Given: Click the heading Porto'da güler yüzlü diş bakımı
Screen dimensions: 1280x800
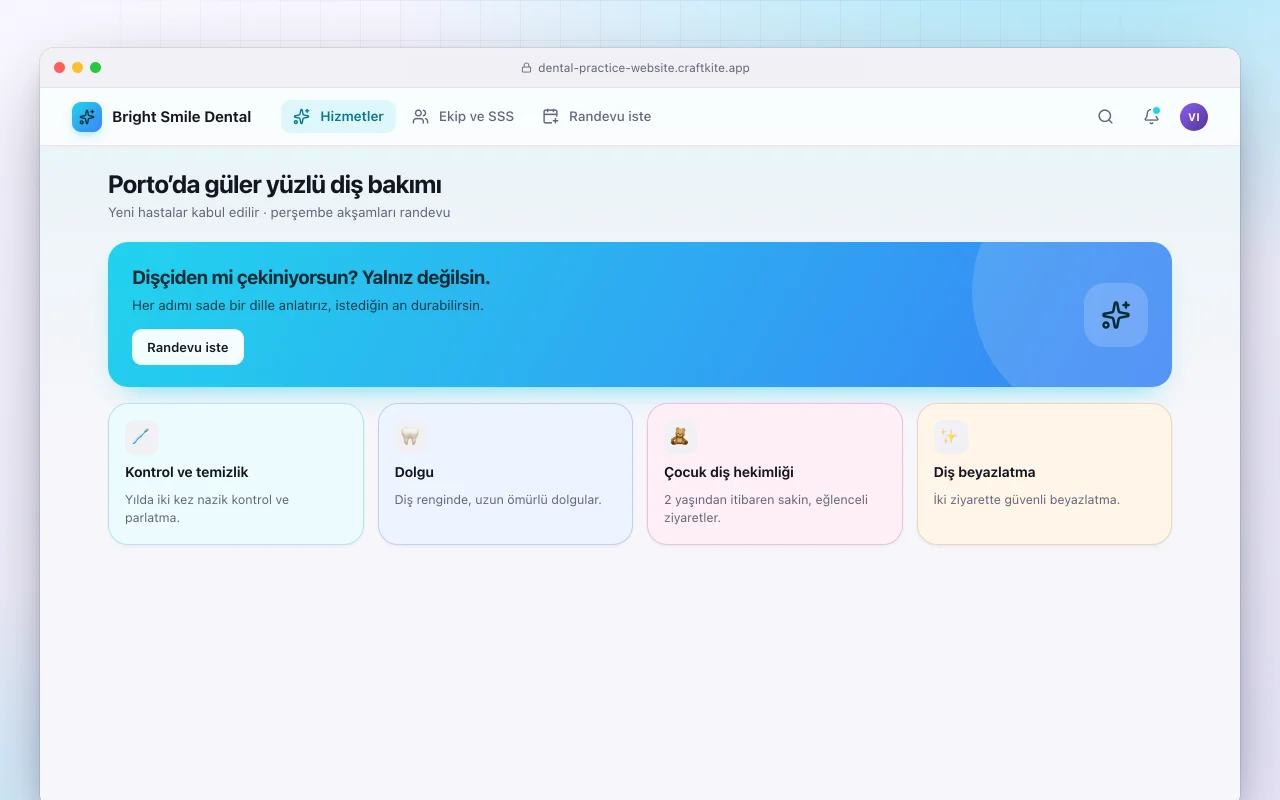Looking at the screenshot, I should pos(275,185).
